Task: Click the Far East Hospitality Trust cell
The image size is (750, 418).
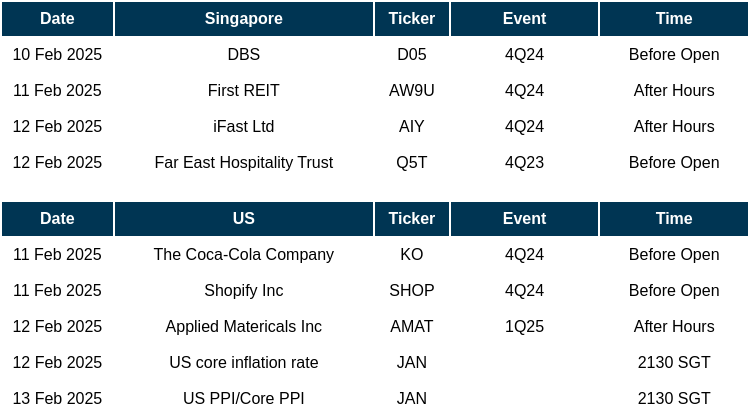Action: pos(243,163)
